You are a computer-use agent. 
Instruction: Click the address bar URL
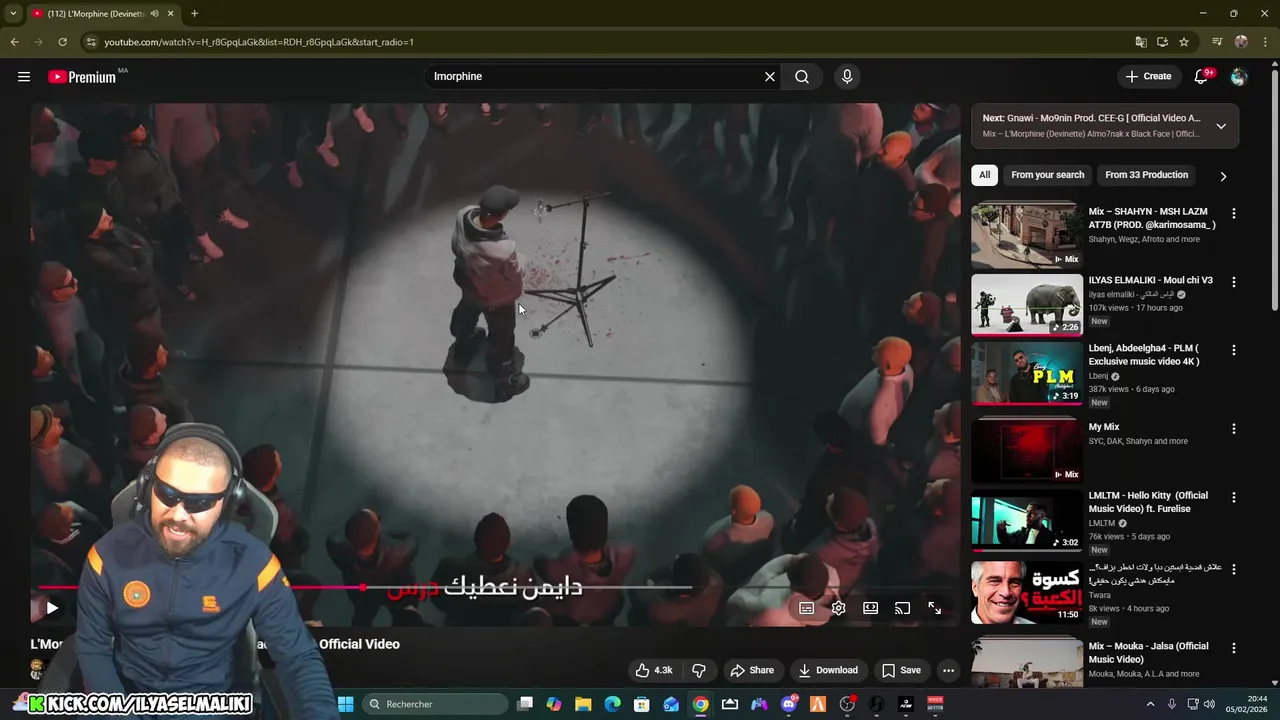[x=258, y=42]
